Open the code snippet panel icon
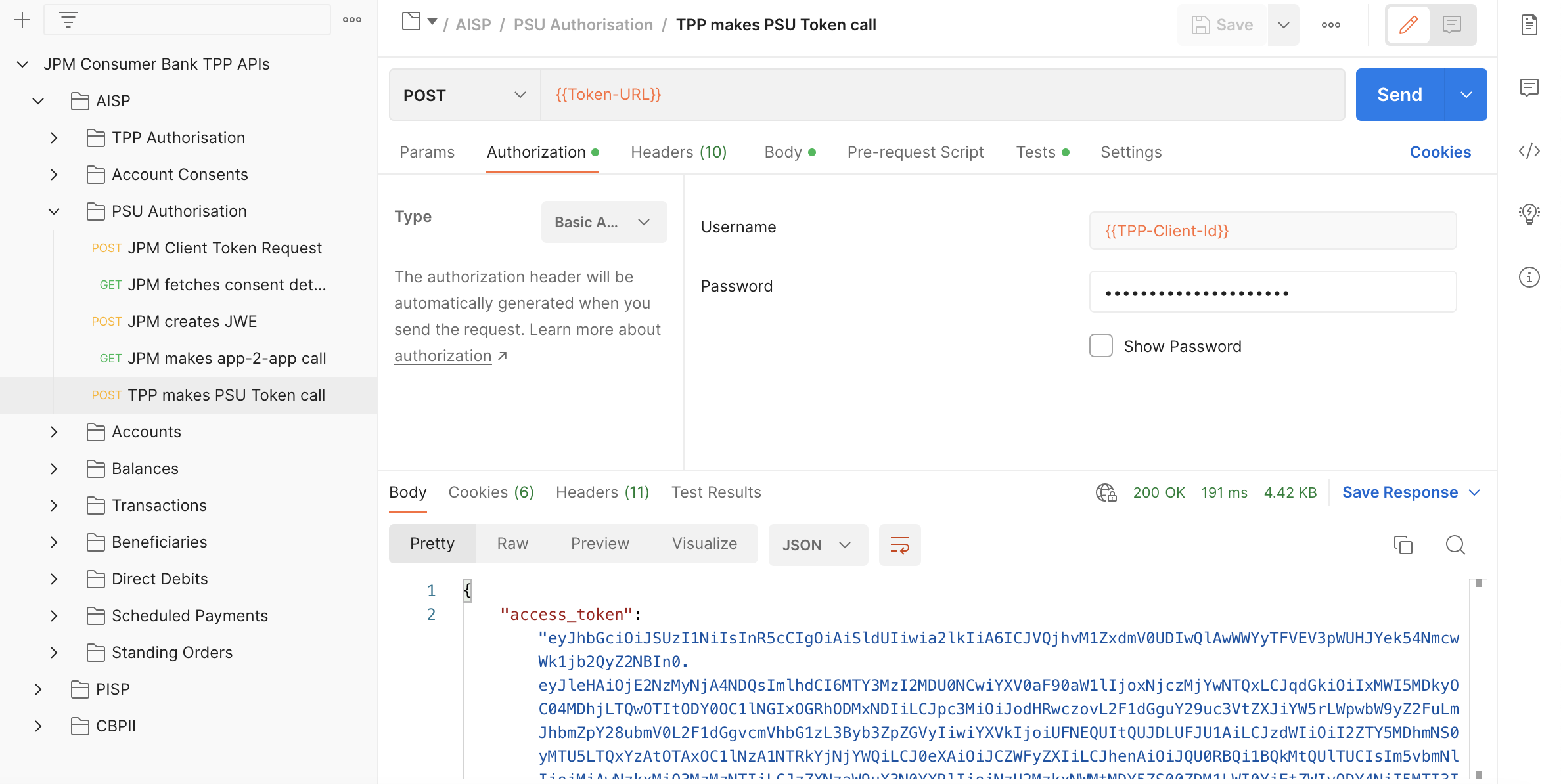The image size is (1561, 784). pos(1529,152)
